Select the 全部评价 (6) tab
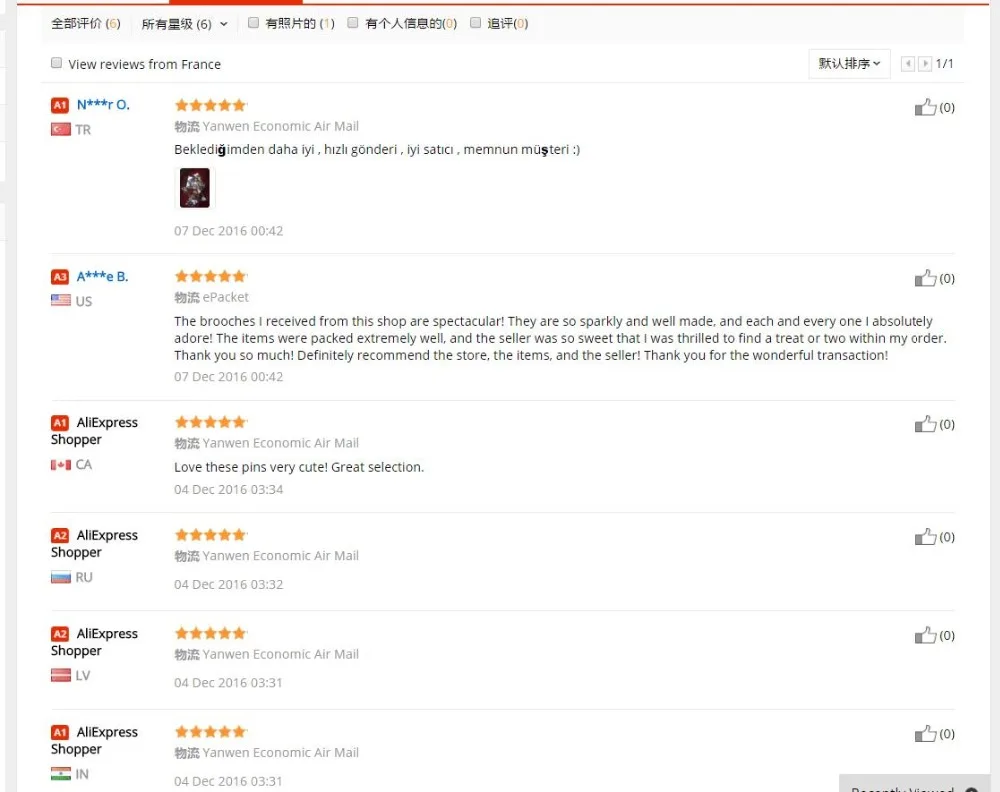 (x=85, y=24)
